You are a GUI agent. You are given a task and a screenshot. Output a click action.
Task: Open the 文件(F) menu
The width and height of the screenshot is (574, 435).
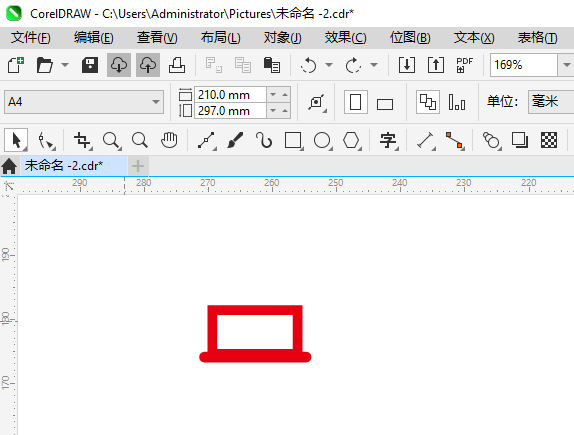[x=30, y=38]
